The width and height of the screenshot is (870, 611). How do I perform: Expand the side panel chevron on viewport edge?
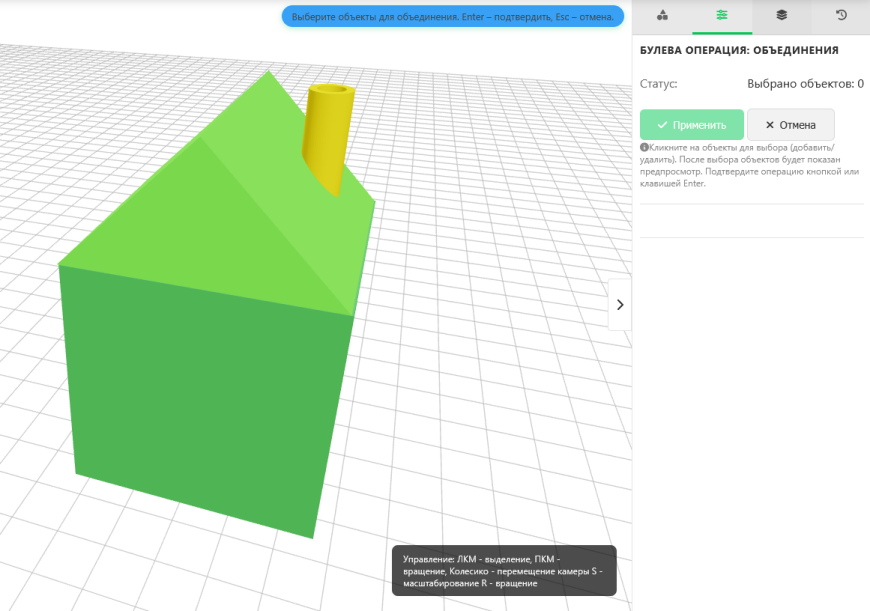(620, 305)
